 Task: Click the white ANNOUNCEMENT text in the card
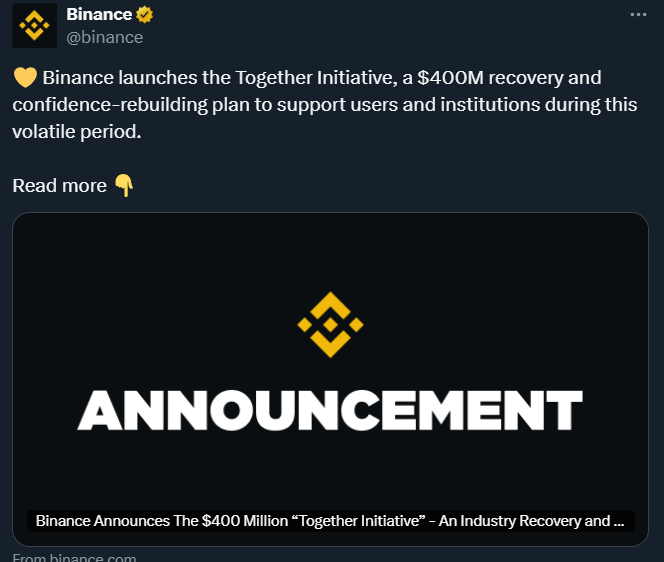(x=330, y=410)
